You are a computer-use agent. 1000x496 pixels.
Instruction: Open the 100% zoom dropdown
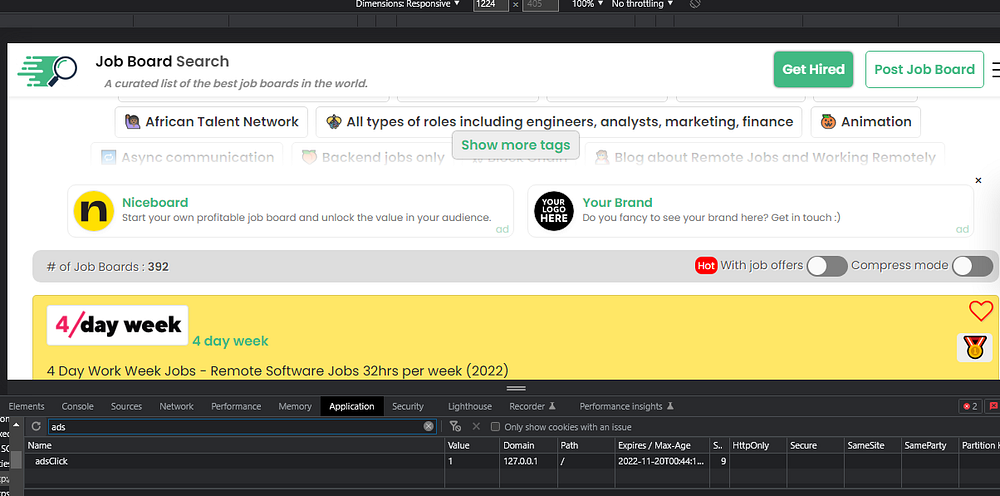(587, 4)
